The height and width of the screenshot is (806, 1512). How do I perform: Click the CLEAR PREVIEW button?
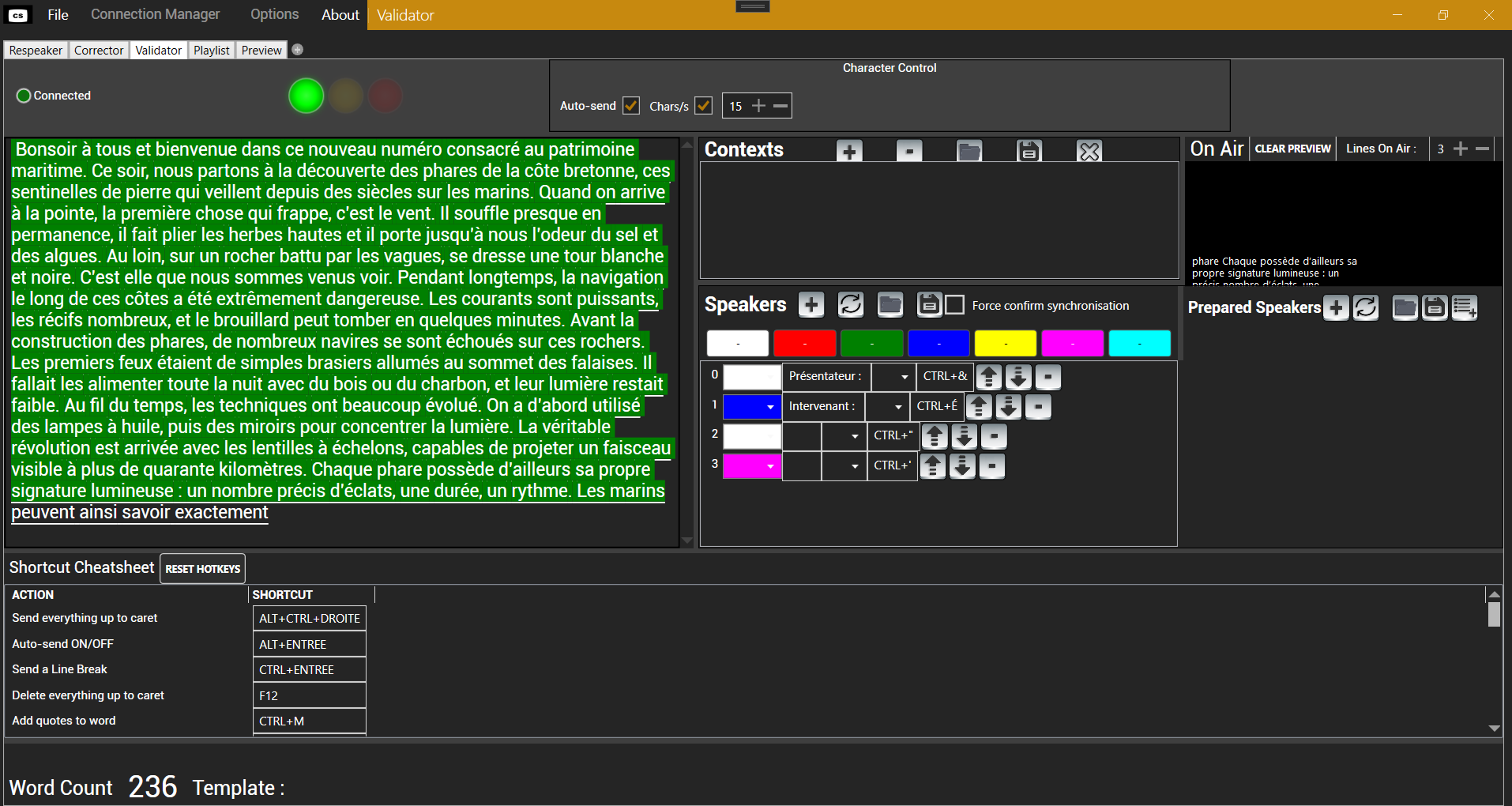(1292, 149)
